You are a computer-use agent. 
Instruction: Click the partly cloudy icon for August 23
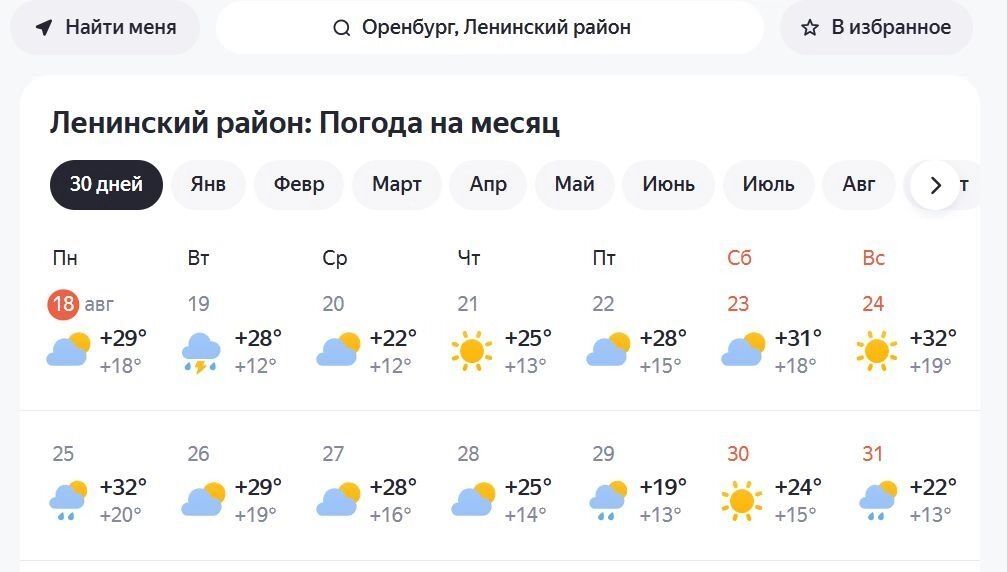742,351
